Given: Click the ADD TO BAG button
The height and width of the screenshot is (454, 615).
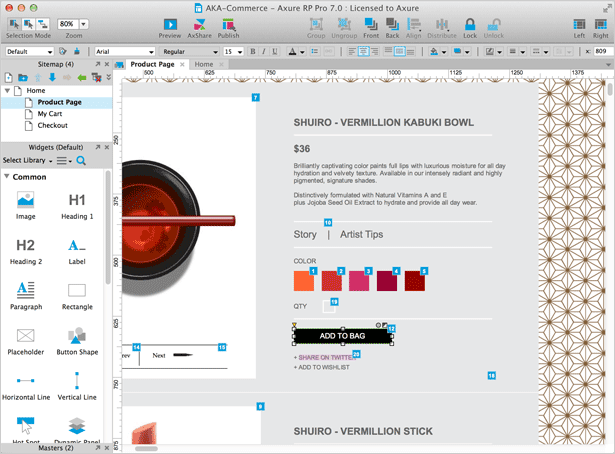Looking at the screenshot, I should pyautogui.click(x=342, y=336).
